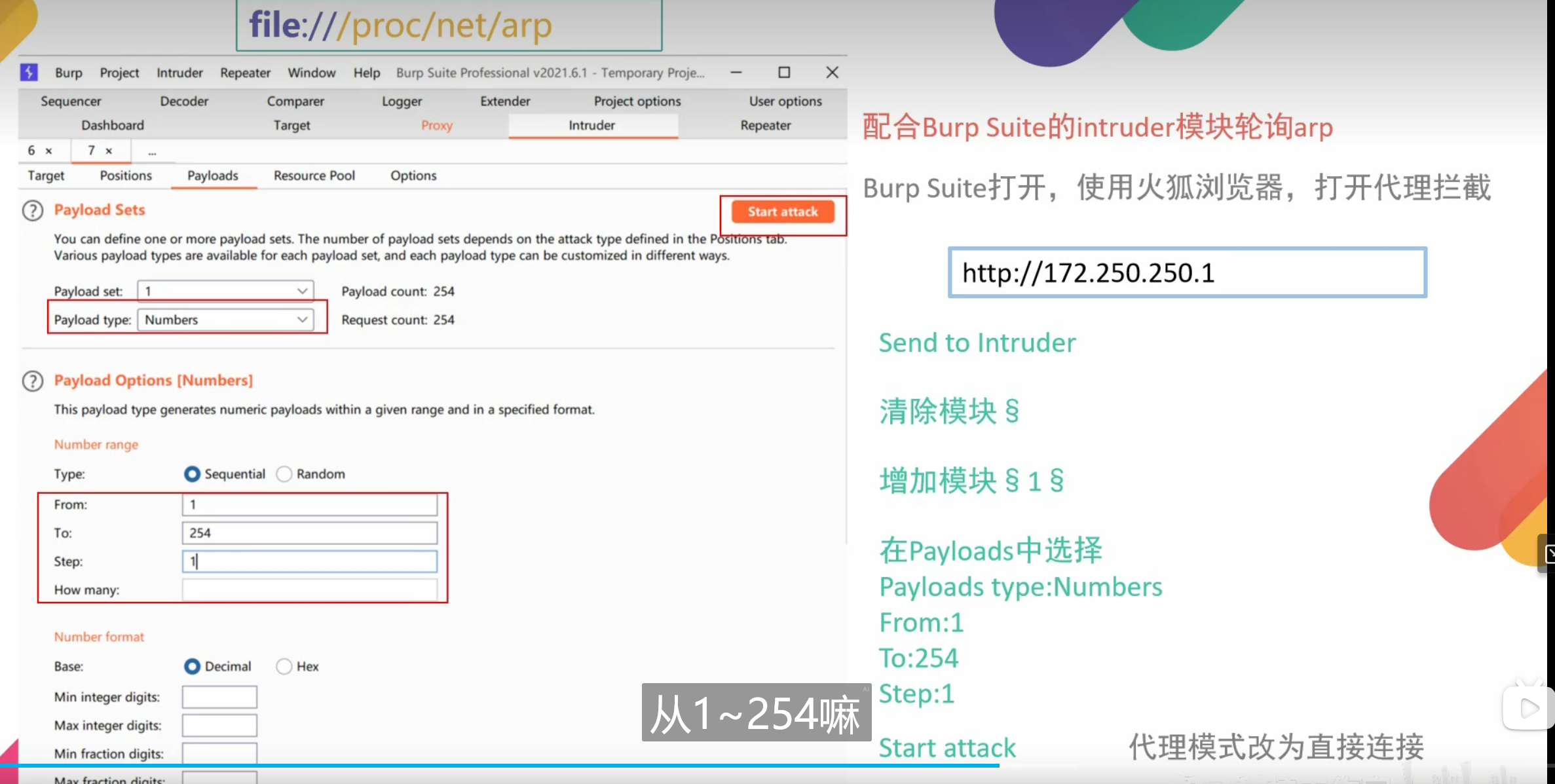Click the video play button overlay
Image resolution: width=1555 pixels, height=784 pixels.
pyautogui.click(x=1528, y=709)
